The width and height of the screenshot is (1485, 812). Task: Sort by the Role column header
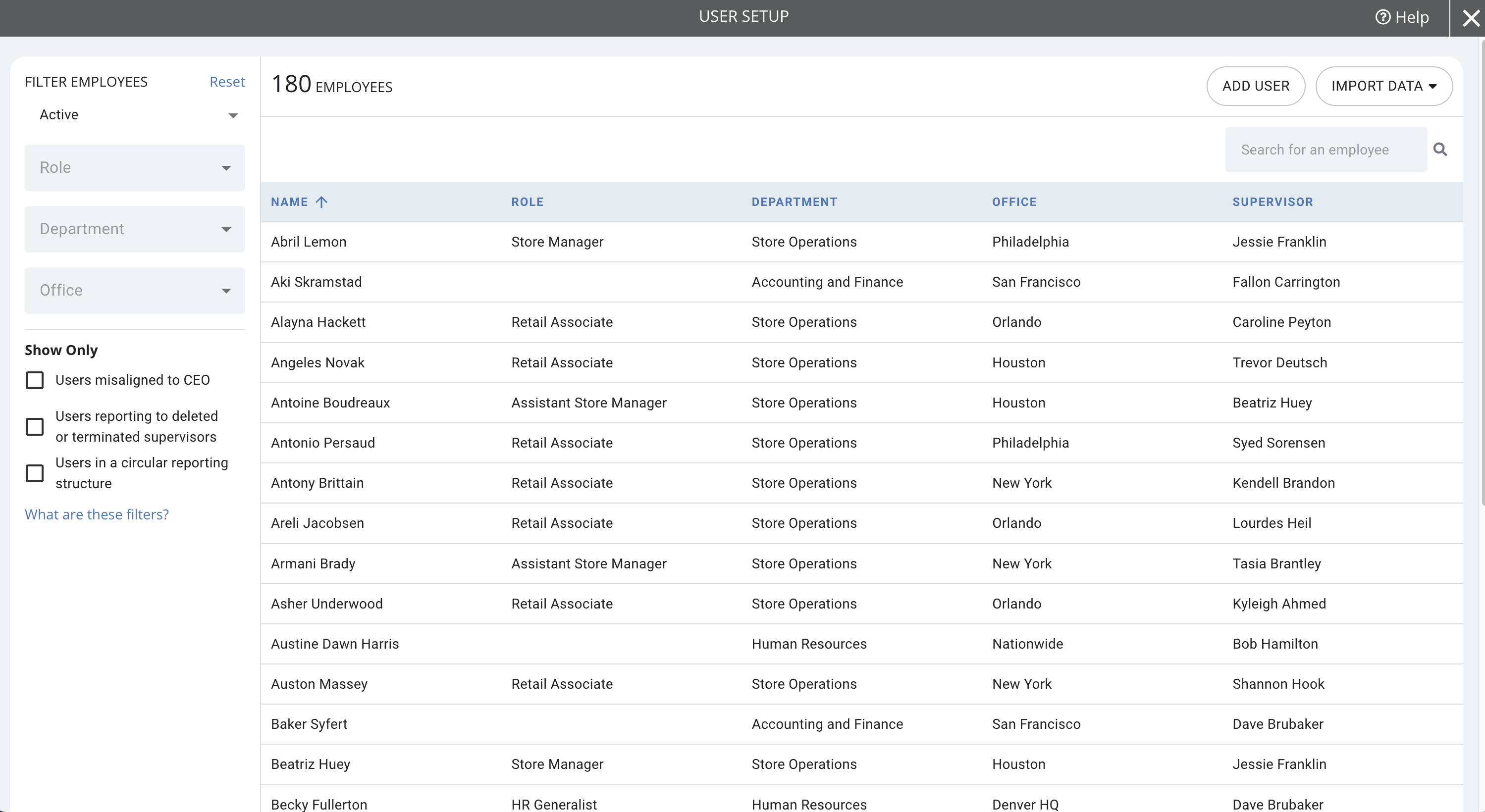(x=528, y=203)
